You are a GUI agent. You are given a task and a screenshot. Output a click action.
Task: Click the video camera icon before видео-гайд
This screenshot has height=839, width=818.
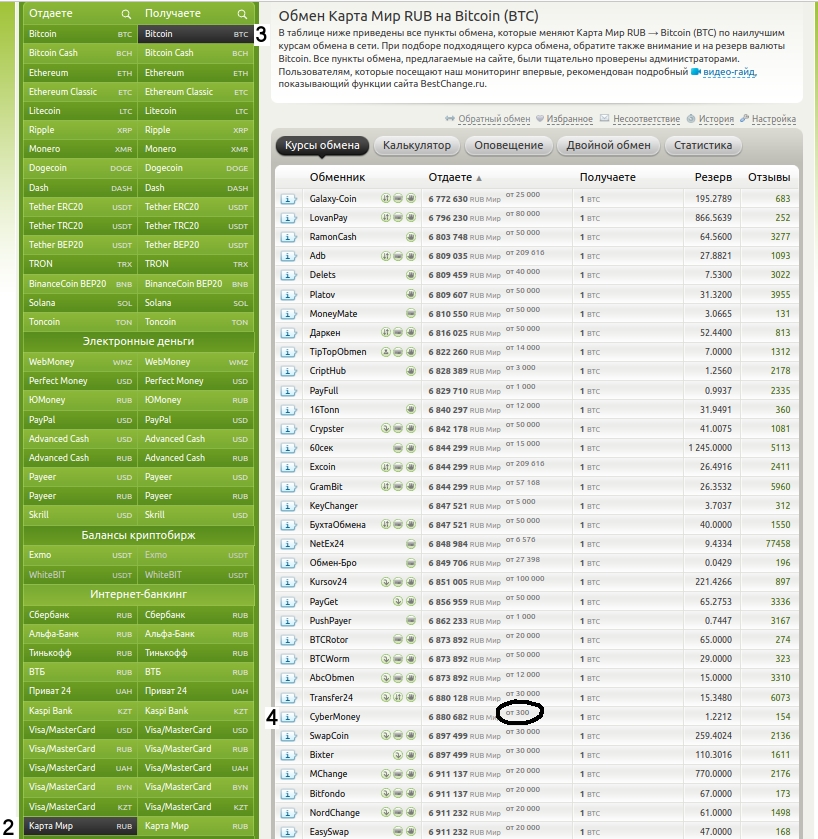(x=695, y=72)
